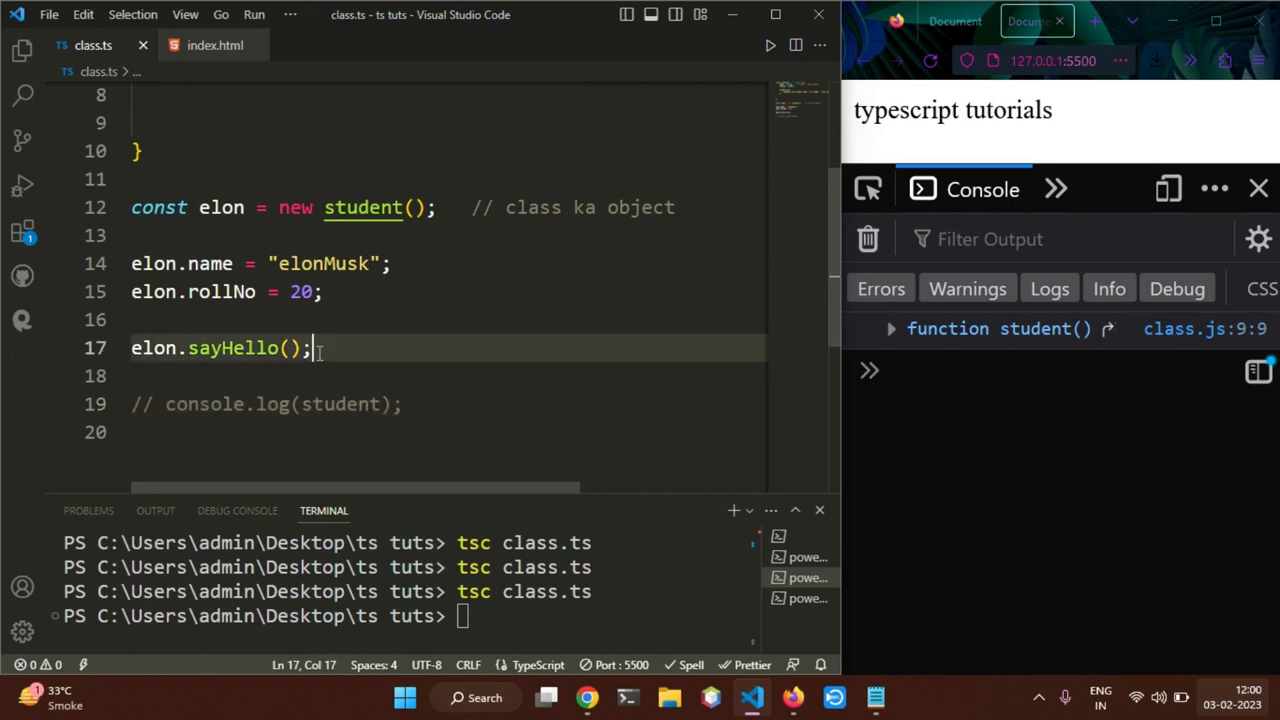Open the Run and Debug view
This screenshot has height=720, width=1280.
tap(22, 186)
